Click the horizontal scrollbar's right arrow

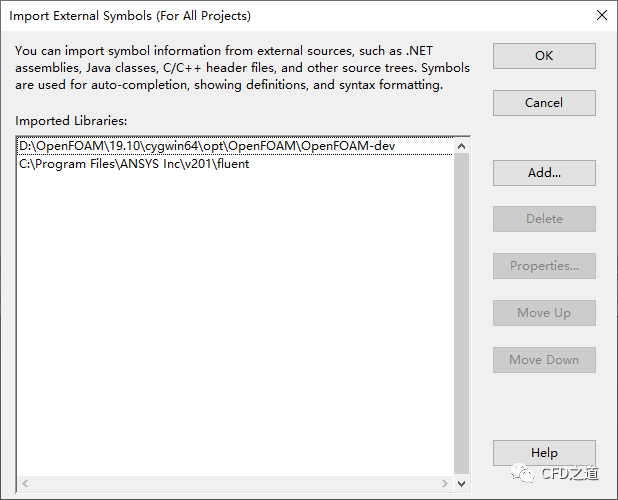pyautogui.click(x=446, y=484)
